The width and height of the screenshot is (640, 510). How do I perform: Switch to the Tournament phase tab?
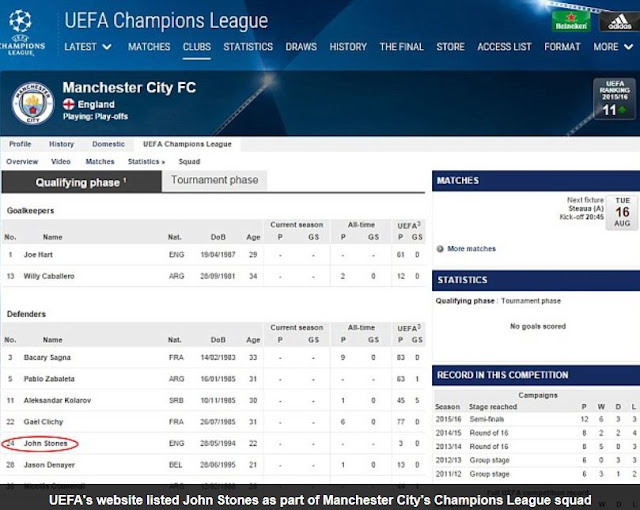(x=214, y=180)
